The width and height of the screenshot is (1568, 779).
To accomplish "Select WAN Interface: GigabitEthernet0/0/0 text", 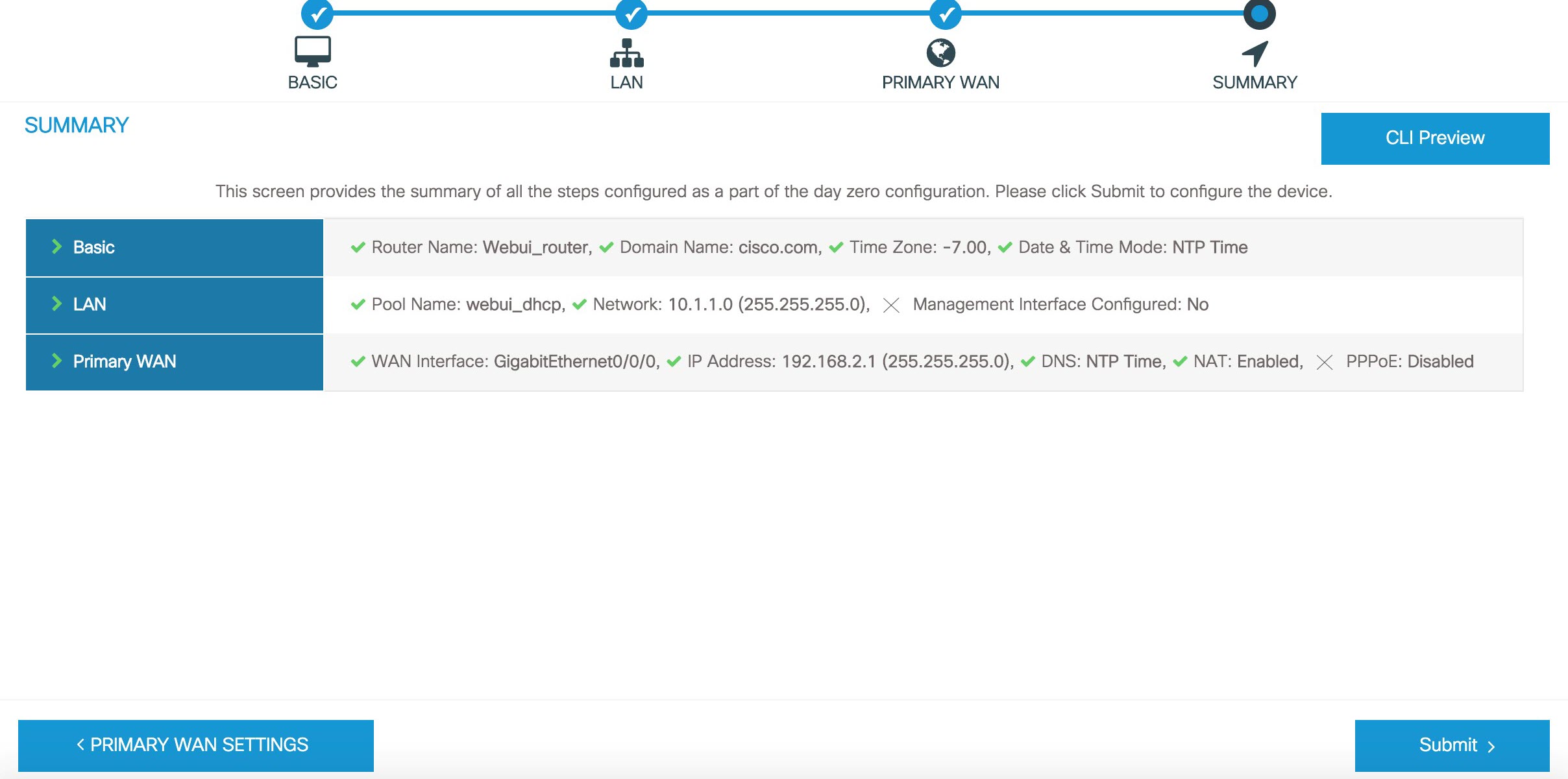I will click(x=515, y=361).
